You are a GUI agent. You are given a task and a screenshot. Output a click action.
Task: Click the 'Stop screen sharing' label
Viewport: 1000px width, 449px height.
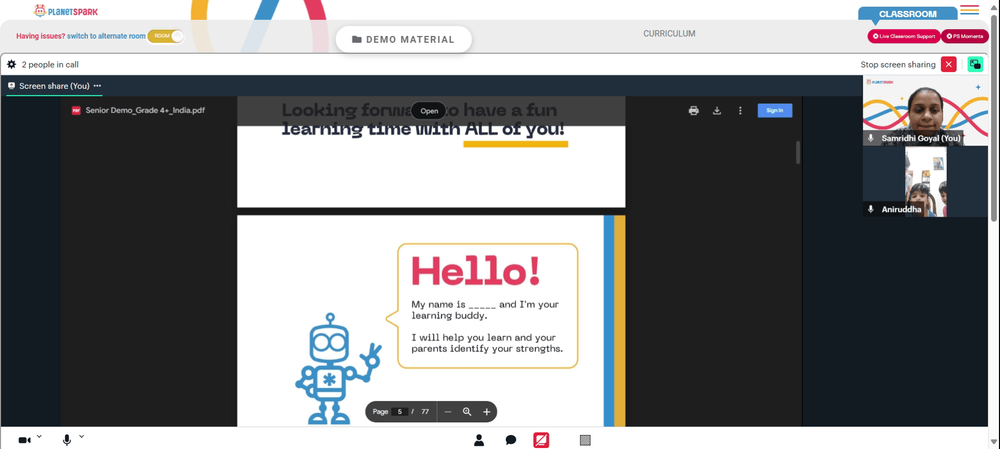(x=898, y=64)
